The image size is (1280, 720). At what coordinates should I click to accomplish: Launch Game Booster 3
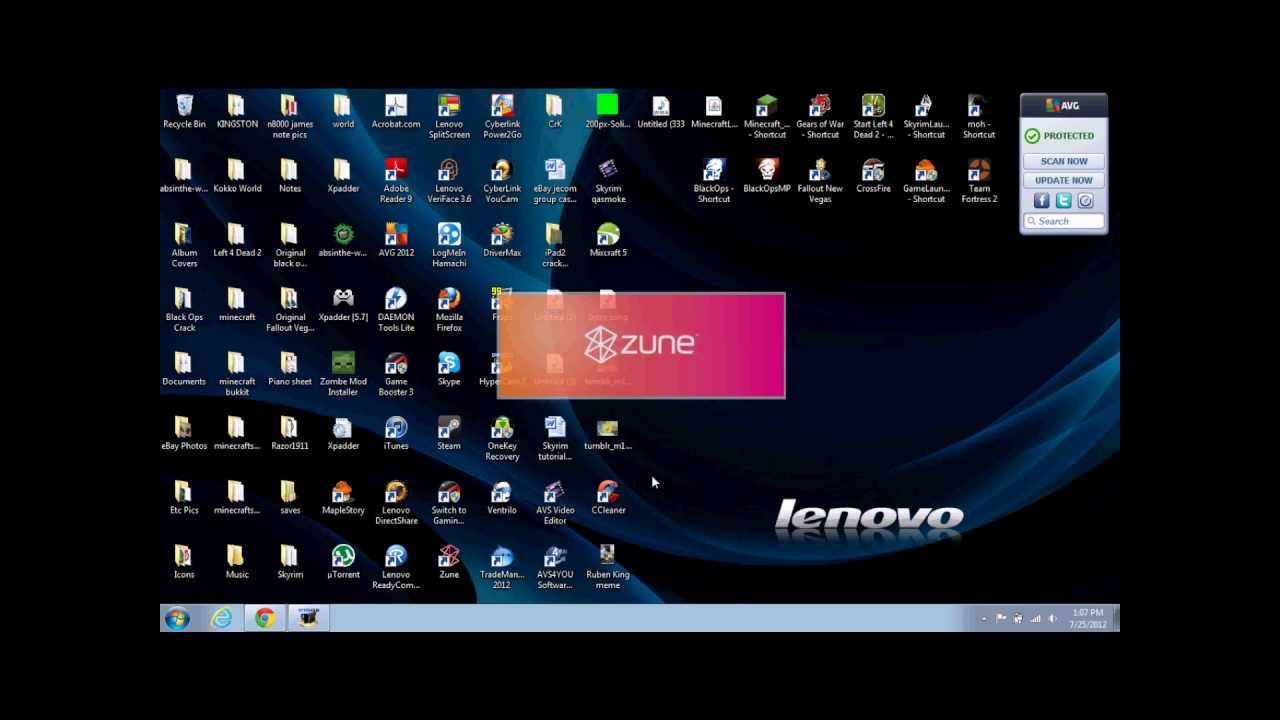(396, 374)
